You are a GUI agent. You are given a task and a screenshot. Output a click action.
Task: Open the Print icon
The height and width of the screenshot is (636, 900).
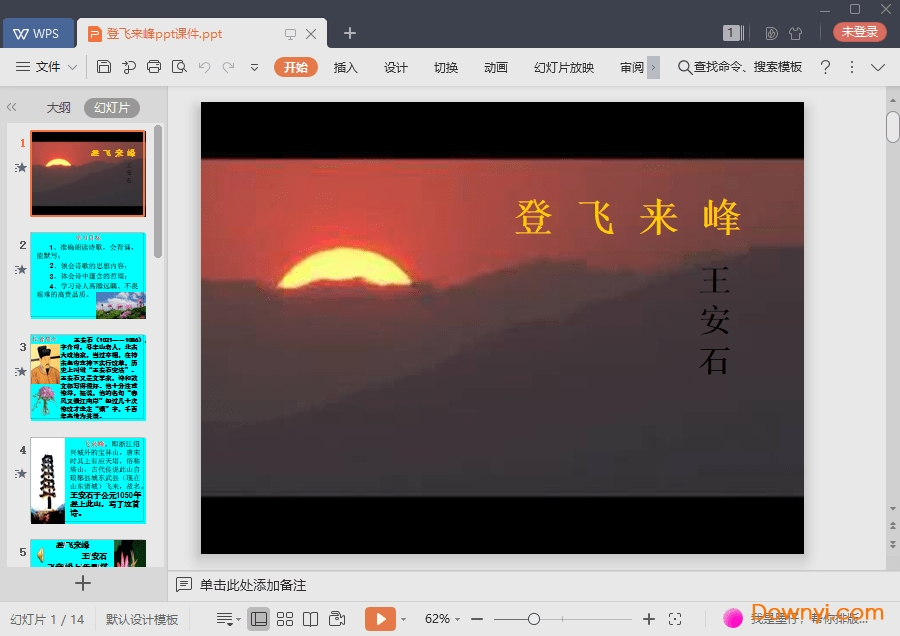pyautogui.click(x=155, y=68)
